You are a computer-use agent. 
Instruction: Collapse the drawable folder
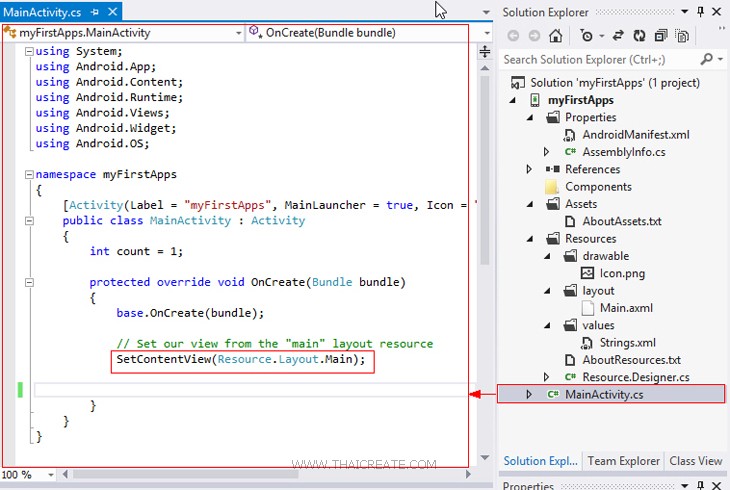(548, 256)
